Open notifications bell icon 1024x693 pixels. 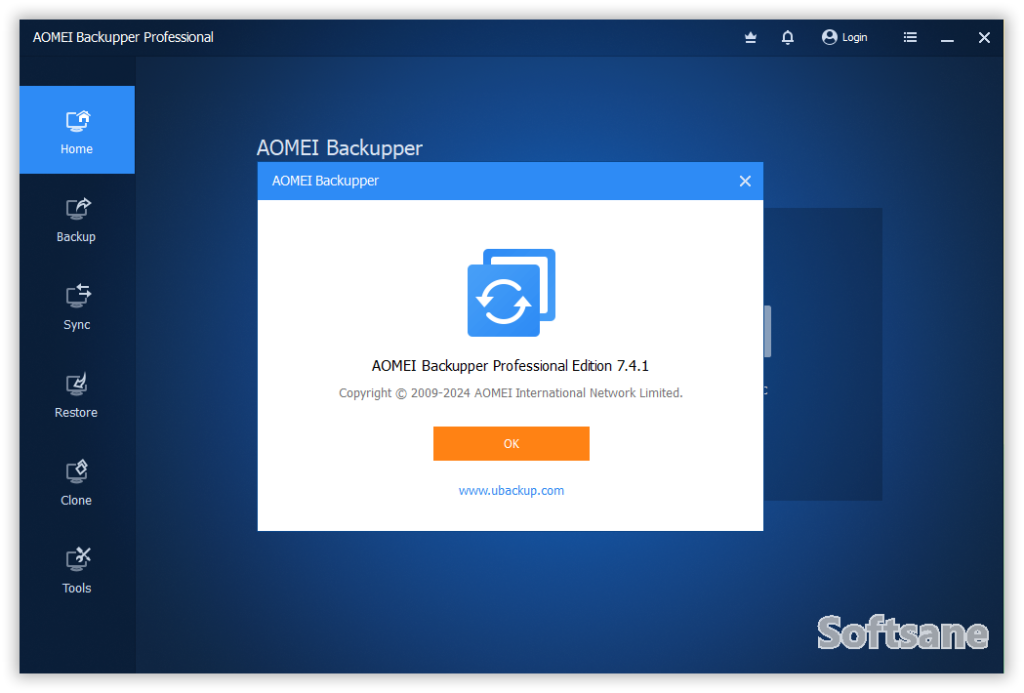click(788, 37)
